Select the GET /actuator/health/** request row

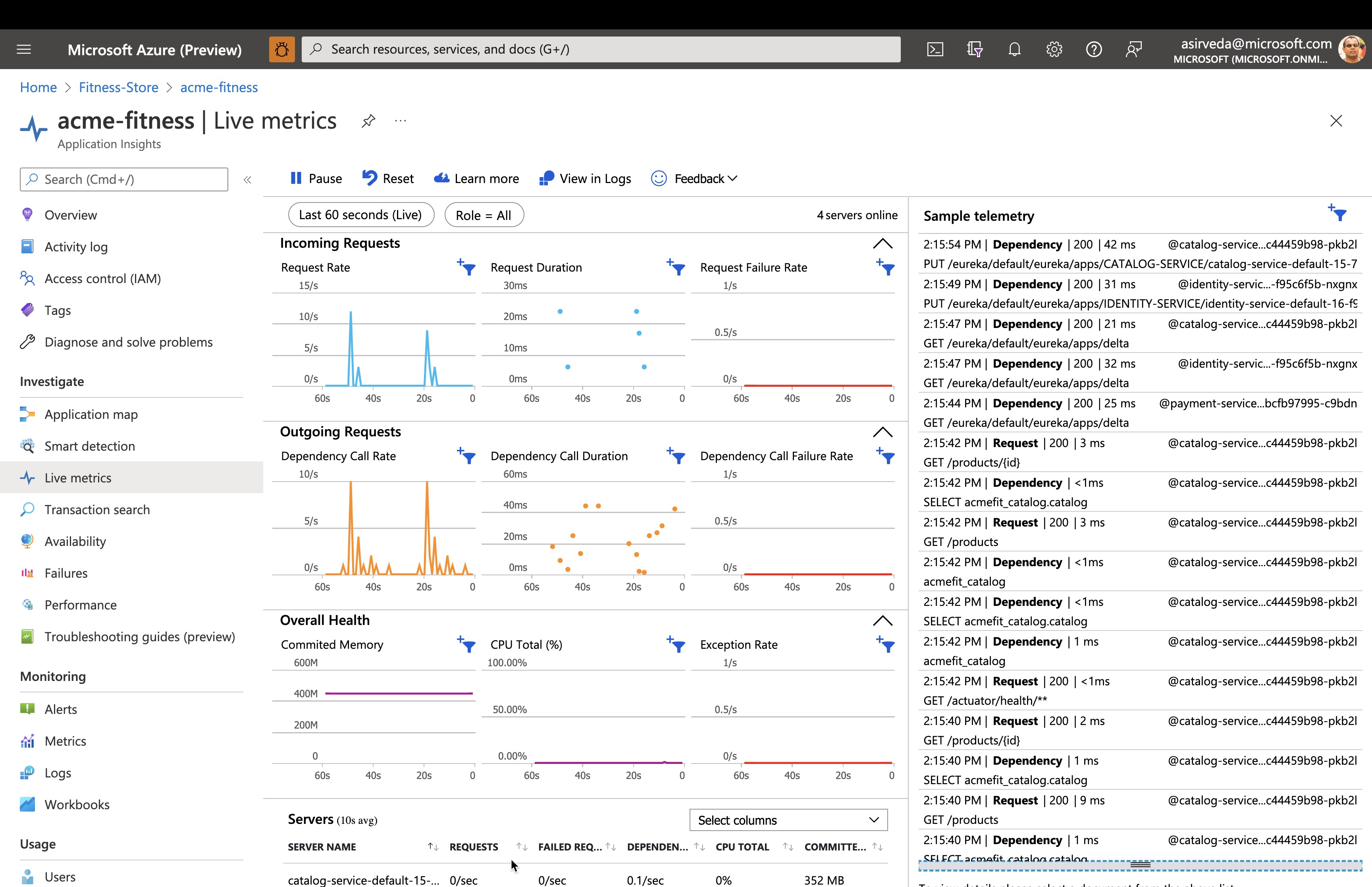pyautogui.click(x=1140, y=690)
